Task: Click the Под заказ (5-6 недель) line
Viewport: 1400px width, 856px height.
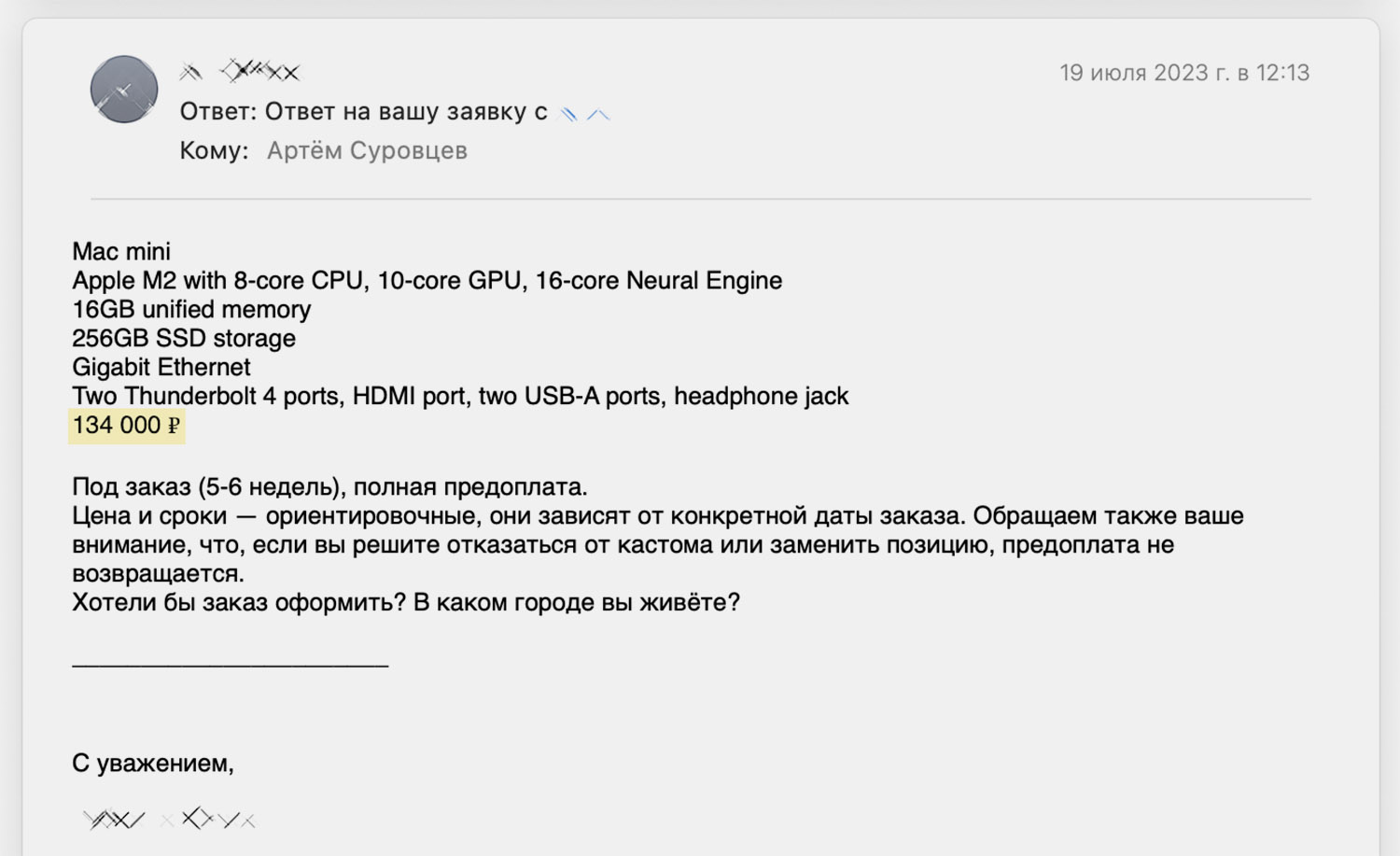Action: 329,486
